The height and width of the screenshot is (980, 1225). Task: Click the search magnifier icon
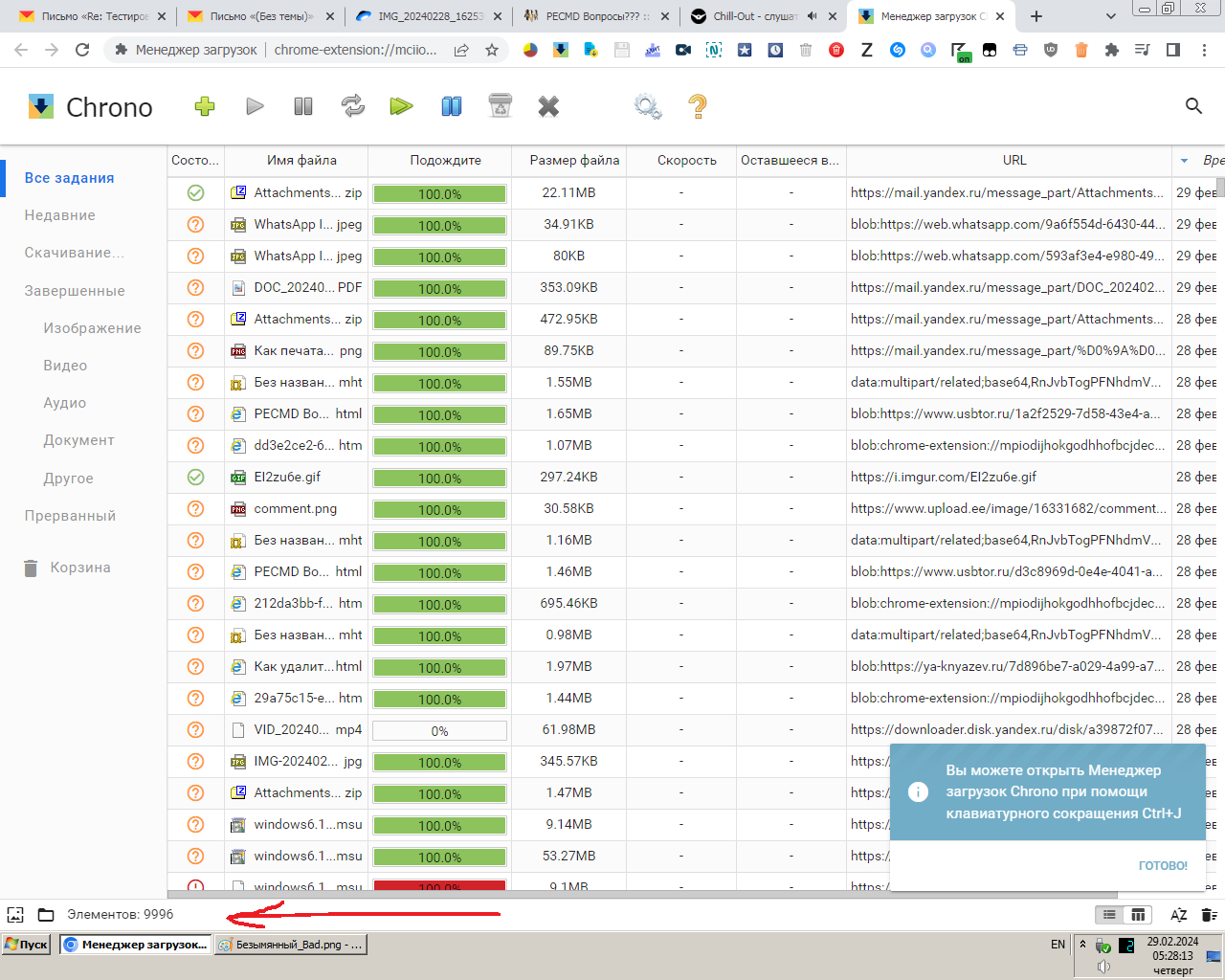[1193, 106]
